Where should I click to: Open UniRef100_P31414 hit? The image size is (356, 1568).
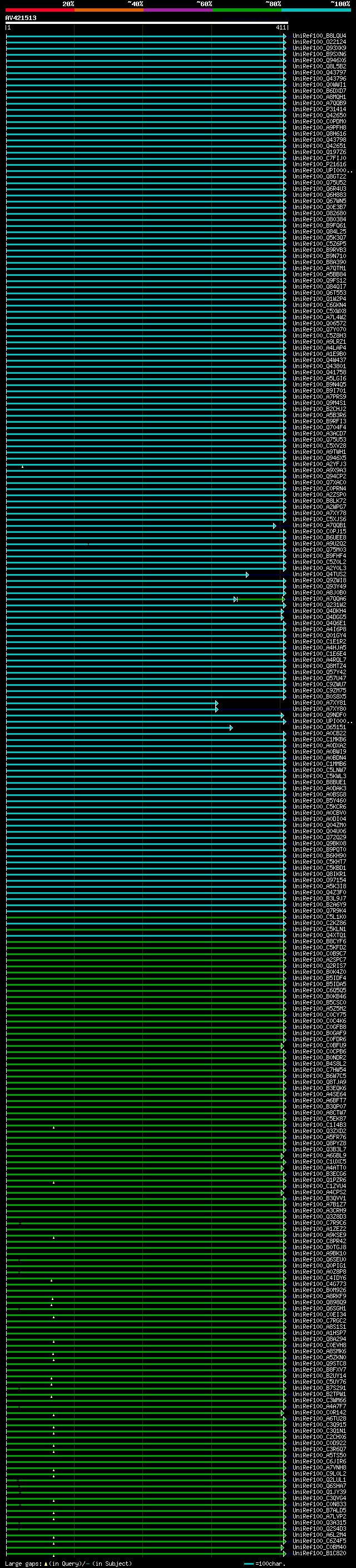[x=319, y=109]
